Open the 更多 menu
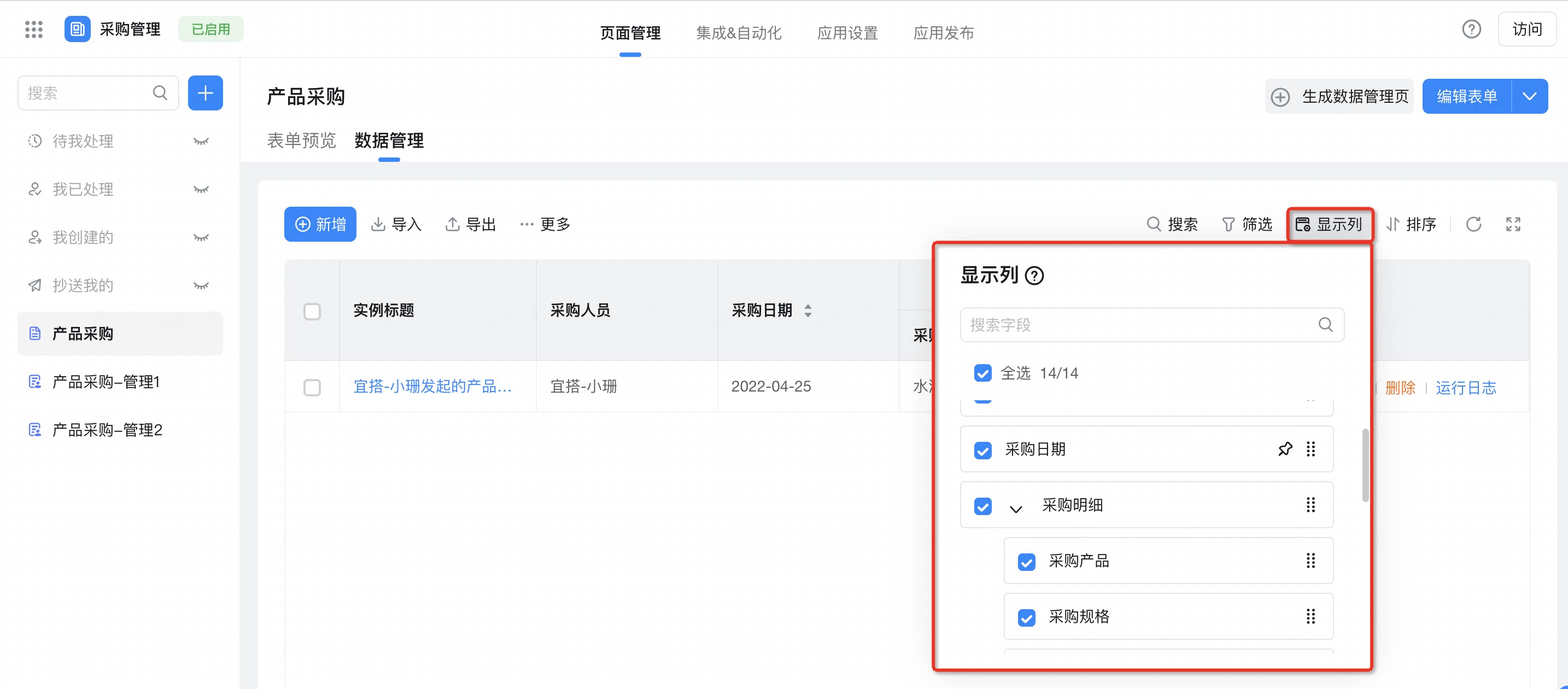Image resolution: width=1568 pixels, height=689 pixels. pos(545,225)
